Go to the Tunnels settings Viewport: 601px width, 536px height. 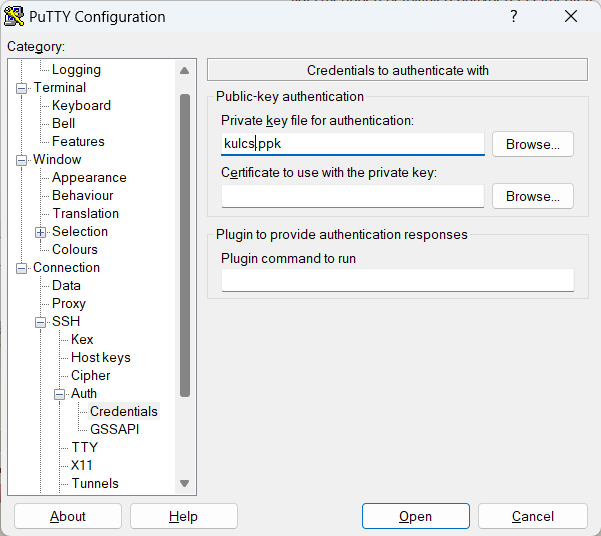(95, 484)
